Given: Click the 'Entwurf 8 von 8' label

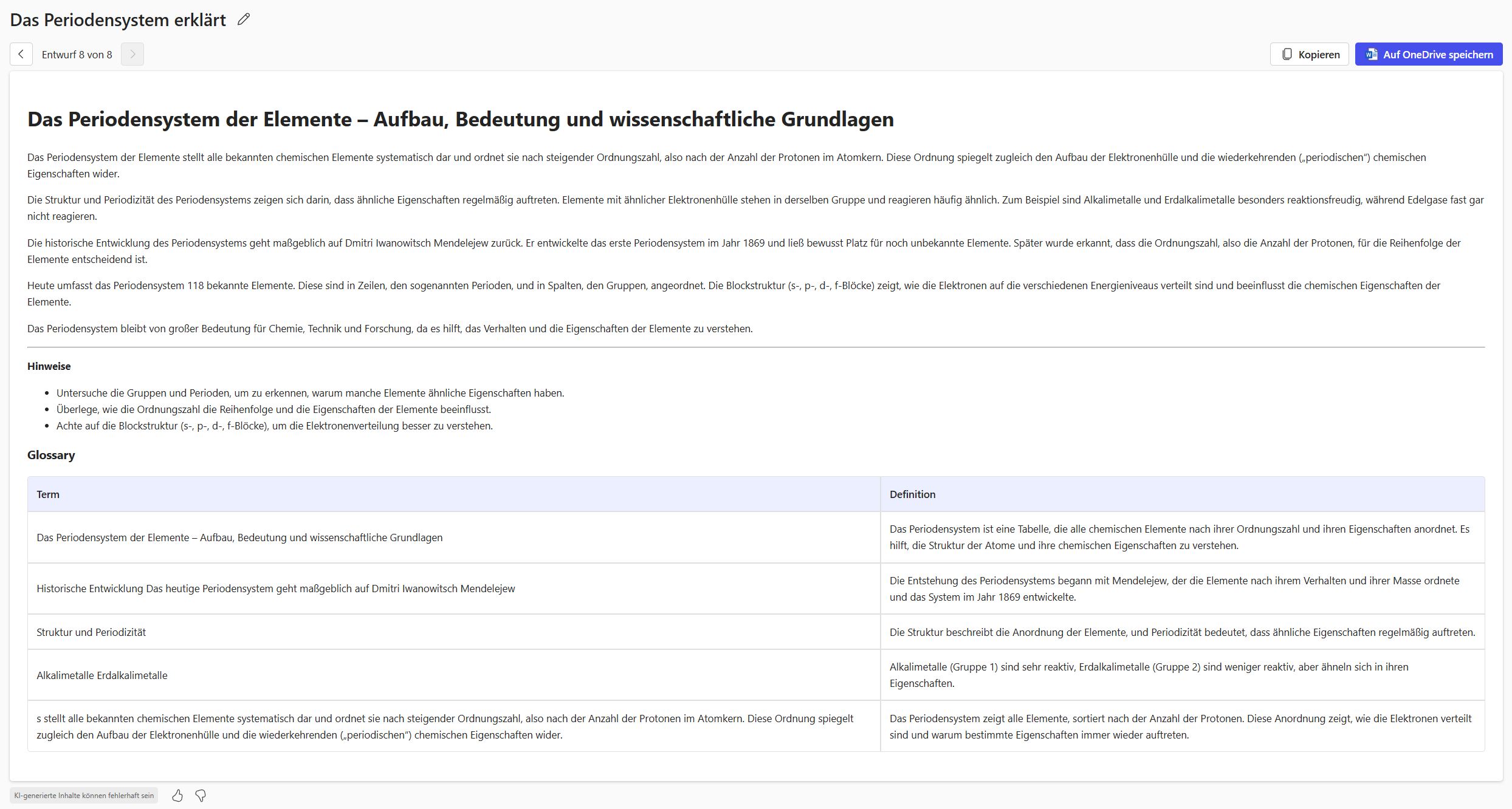Looking at the screenshot, I should coord(77,55).
